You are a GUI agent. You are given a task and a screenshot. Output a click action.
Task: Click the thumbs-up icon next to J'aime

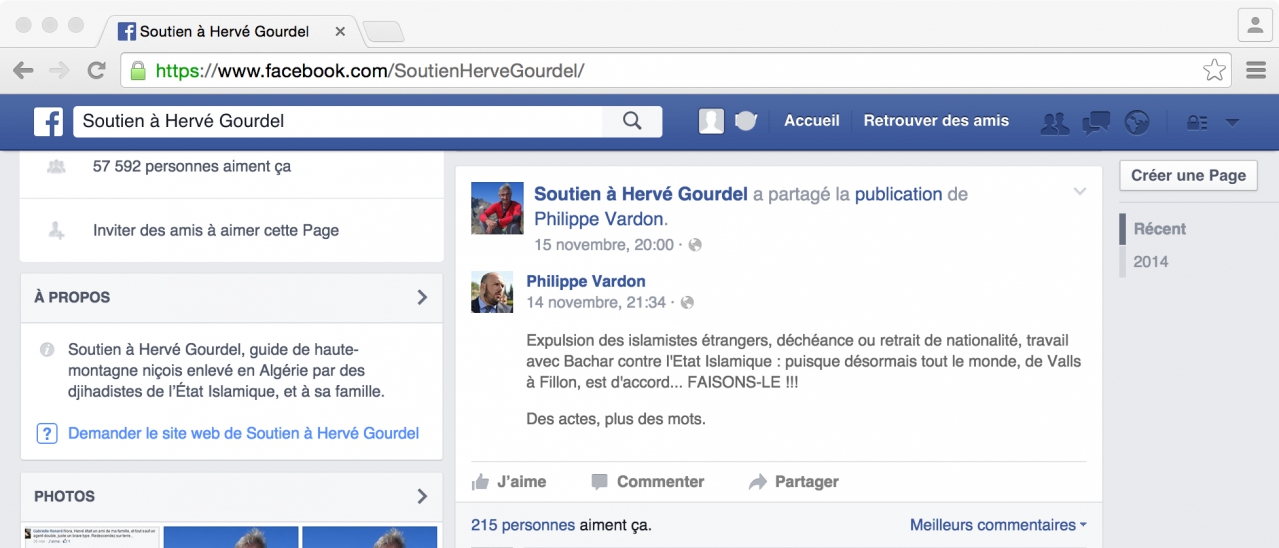[480, 481]
